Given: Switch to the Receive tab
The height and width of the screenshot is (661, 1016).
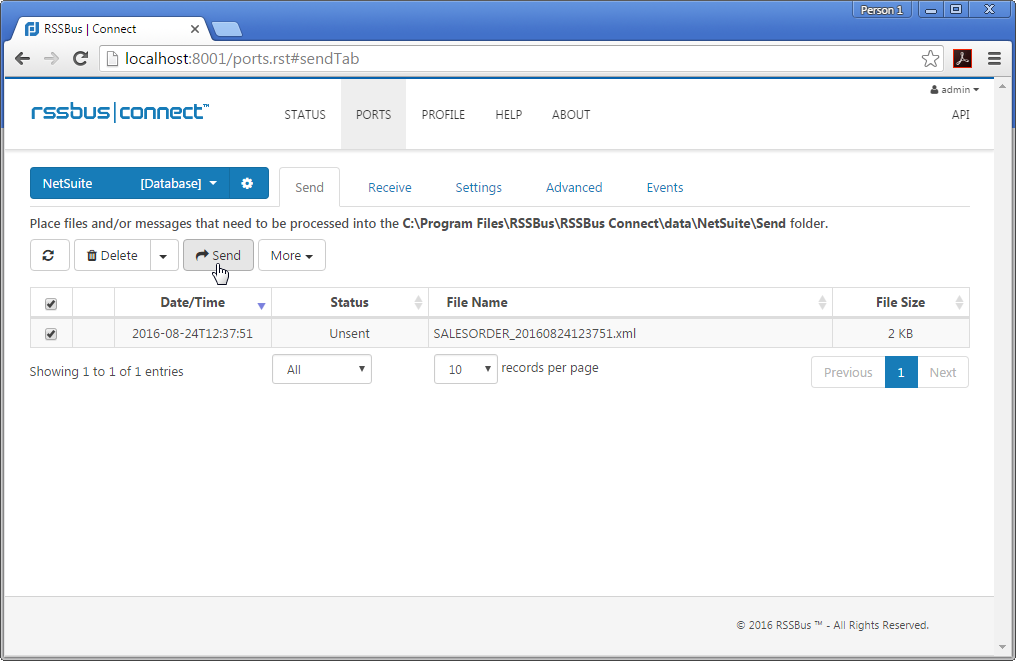Looking at the screenshot, I should (389, 187).
